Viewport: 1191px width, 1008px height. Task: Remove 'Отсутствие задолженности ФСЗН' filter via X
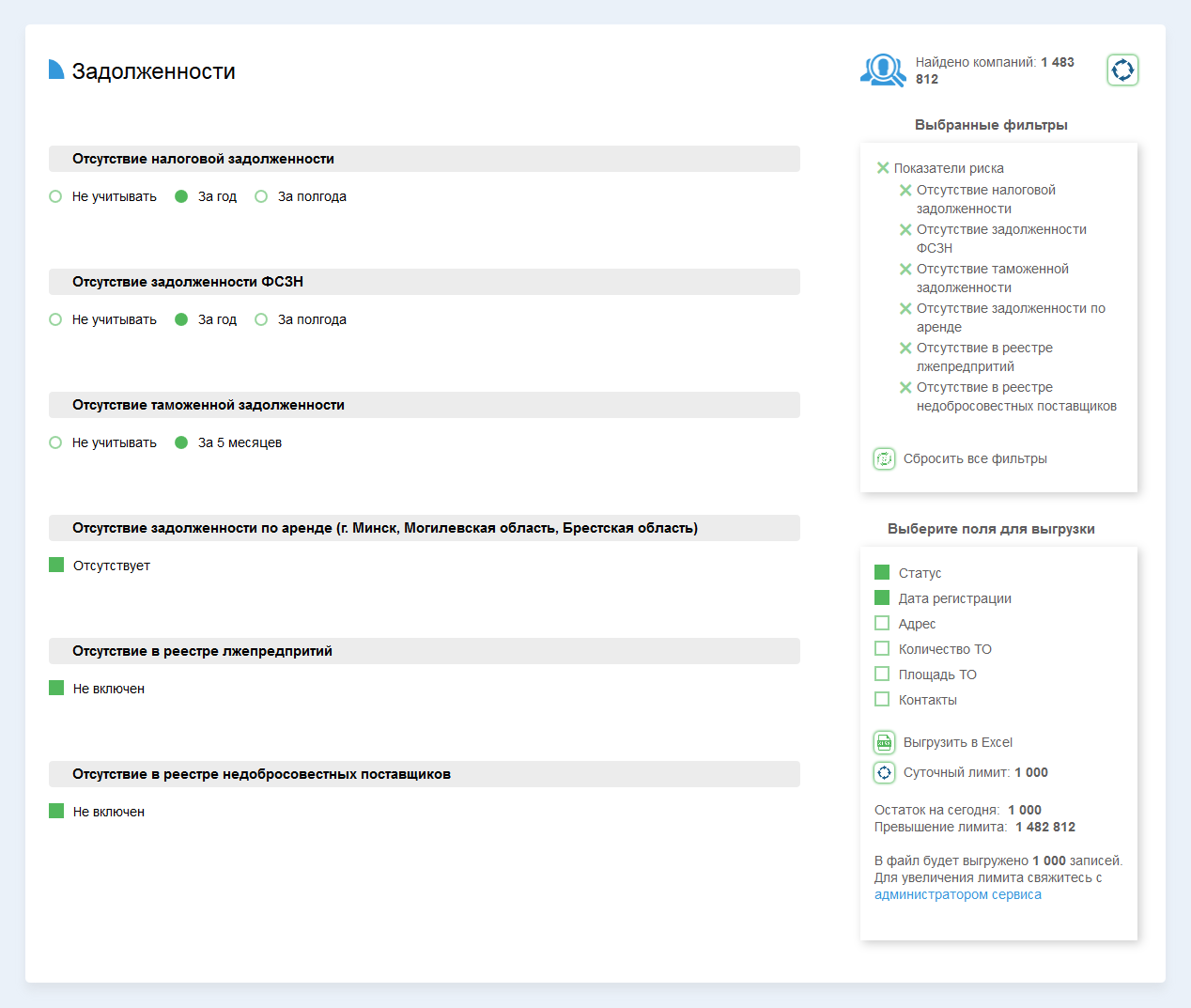(905, 230)
